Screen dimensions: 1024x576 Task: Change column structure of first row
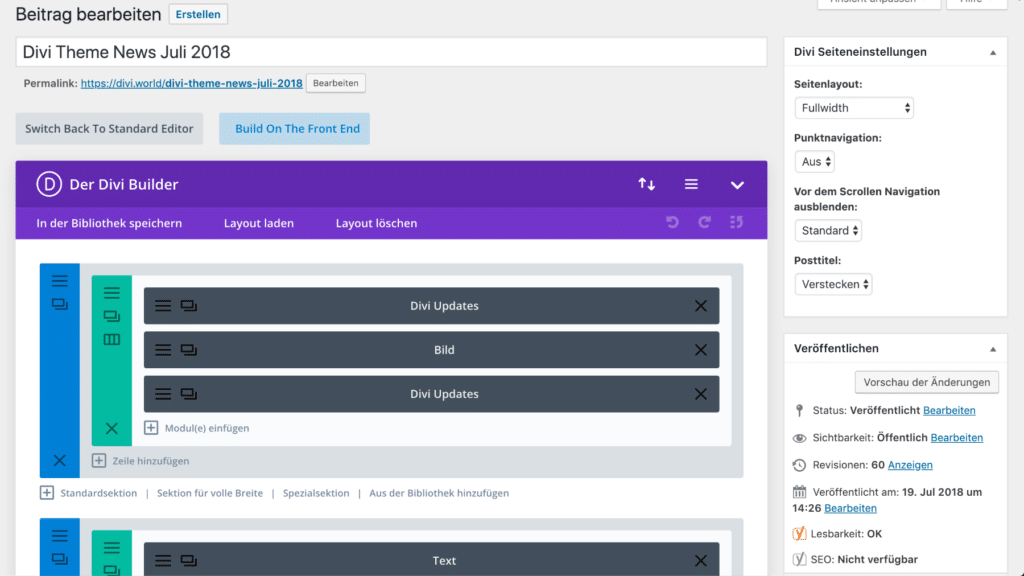point(112,340)
